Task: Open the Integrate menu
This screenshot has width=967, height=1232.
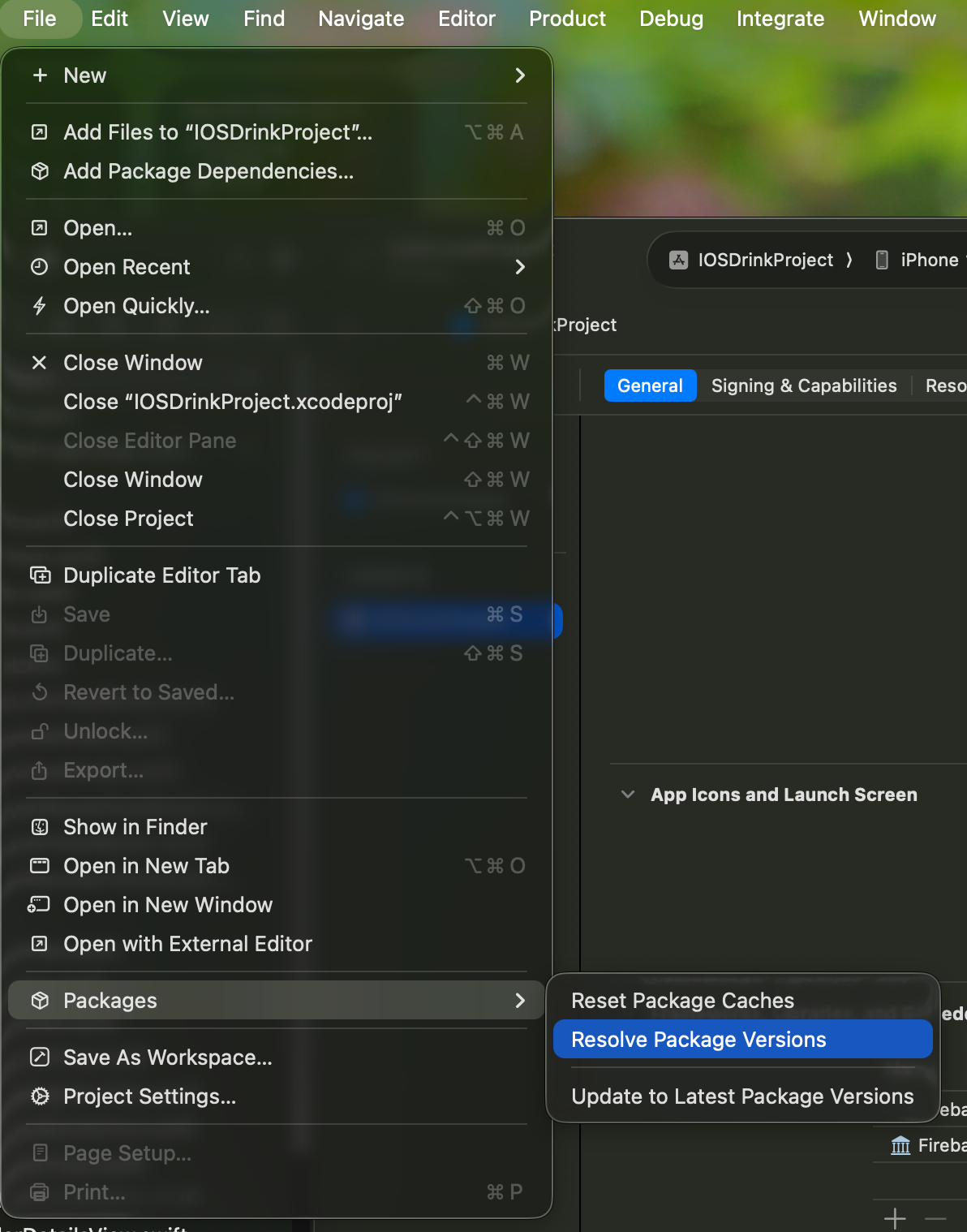Action: (780, 19)
